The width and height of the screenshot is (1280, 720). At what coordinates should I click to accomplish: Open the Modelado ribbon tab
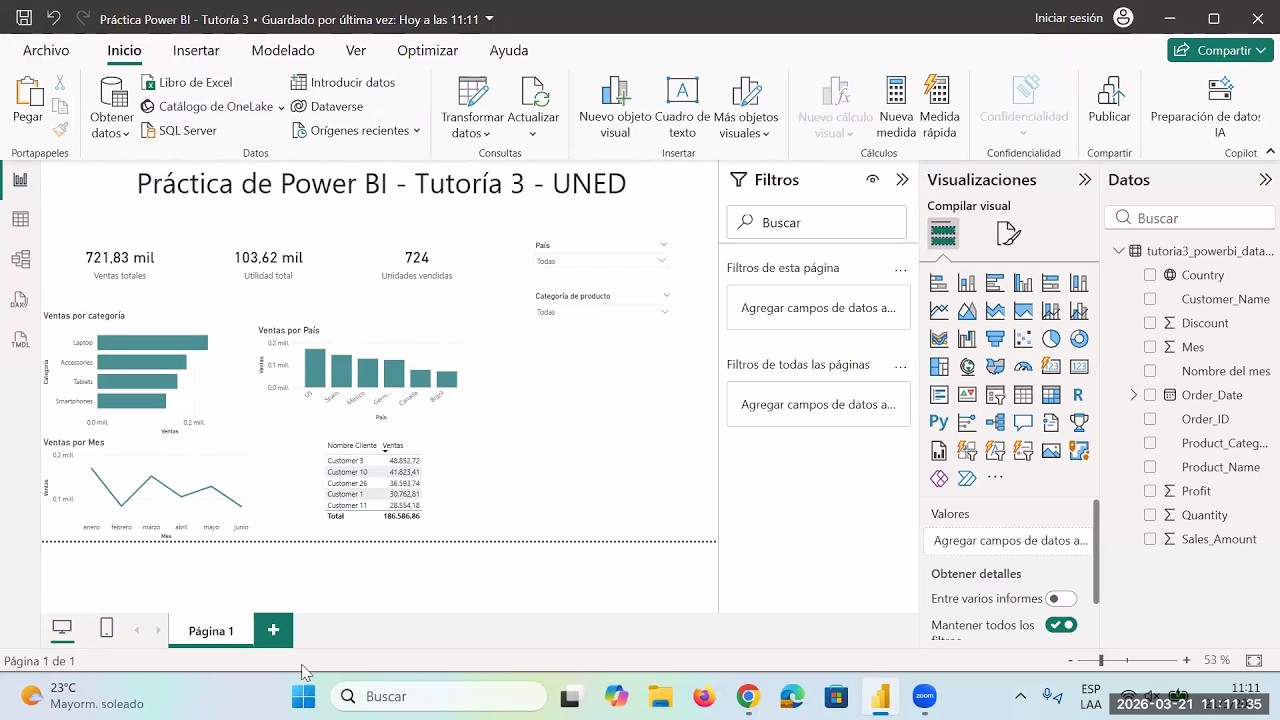(283, 50)
